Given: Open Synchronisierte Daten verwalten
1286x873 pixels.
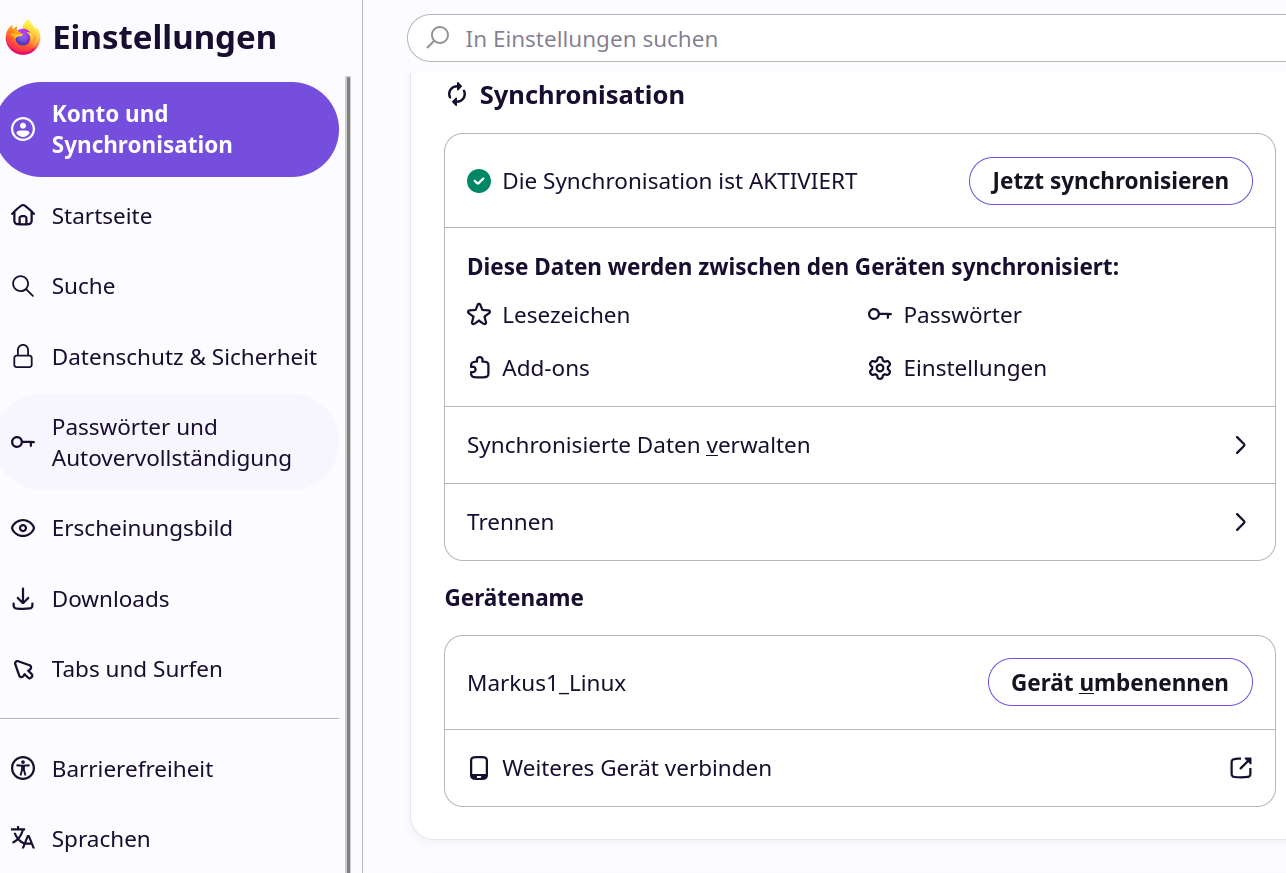Looking at the screenshot, I should [x=860, y=445].
